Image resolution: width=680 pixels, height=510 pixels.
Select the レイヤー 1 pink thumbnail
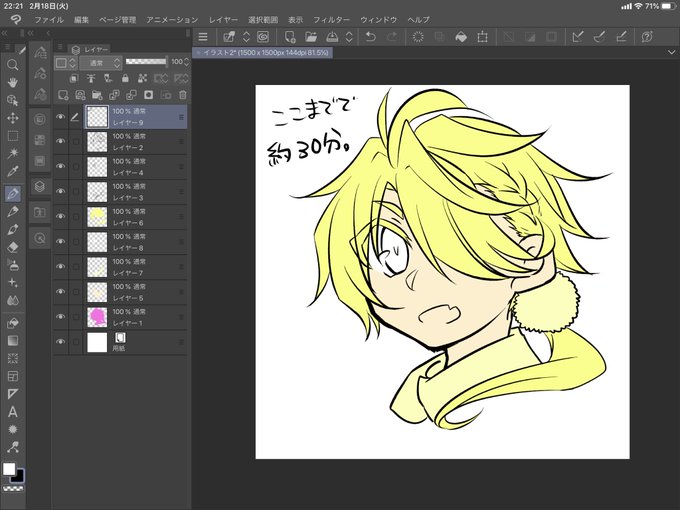pyautogui.click(x=97, y=317)
